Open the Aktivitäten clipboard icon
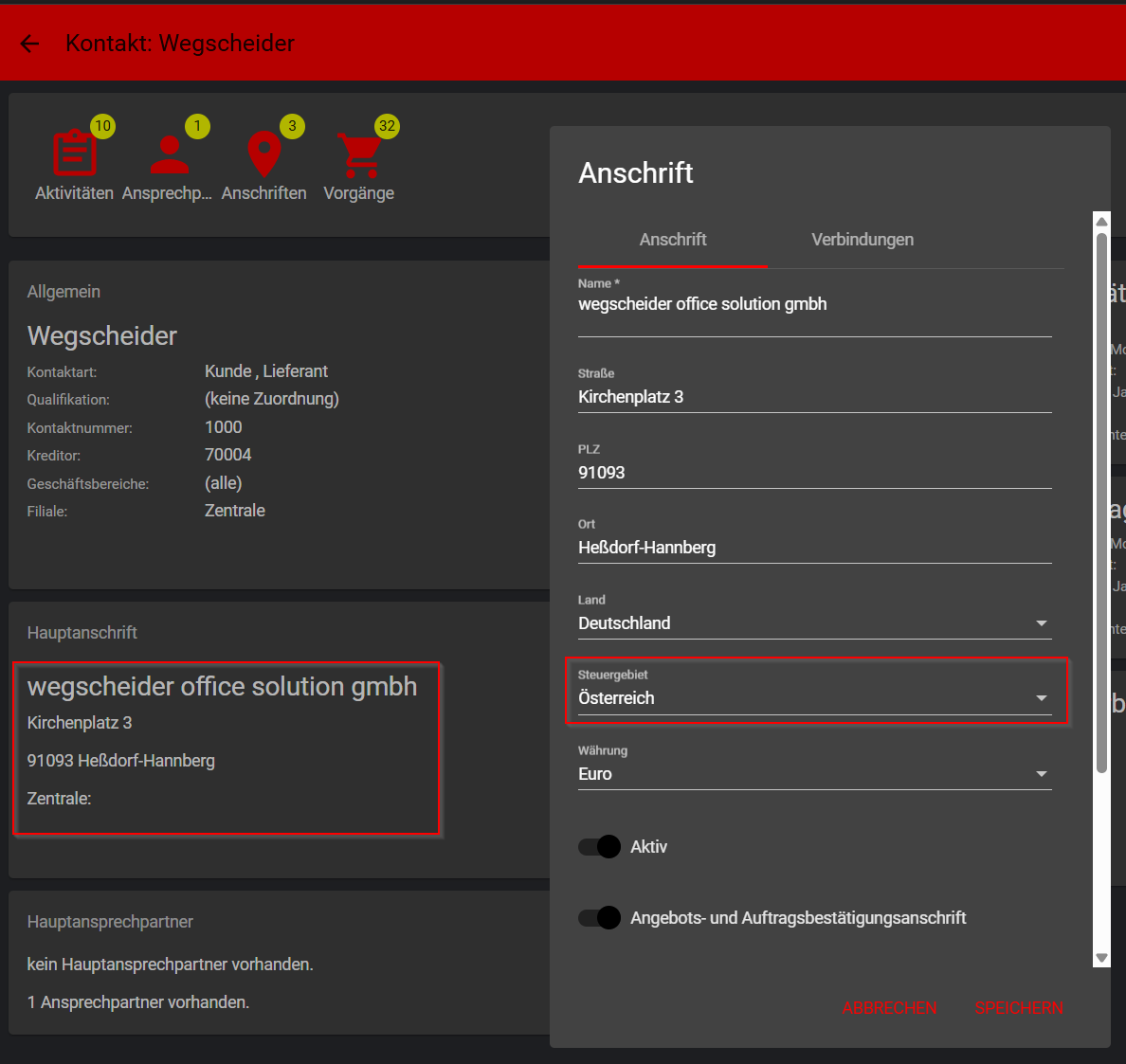Image resolution: width=1126 pixels, height=1064 pixels. [75, 153]
